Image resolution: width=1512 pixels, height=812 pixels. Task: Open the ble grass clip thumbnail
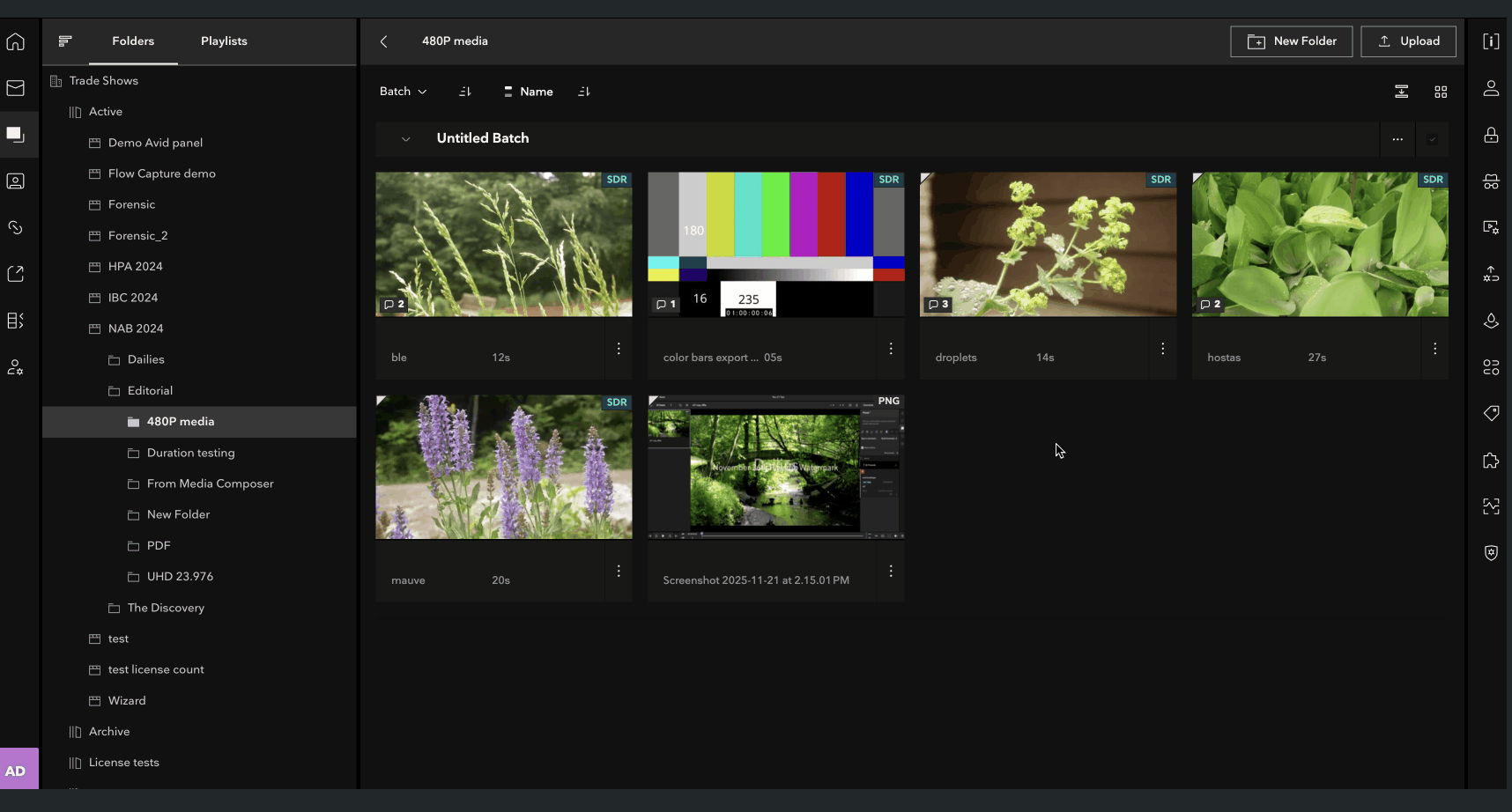pos(504,244)
